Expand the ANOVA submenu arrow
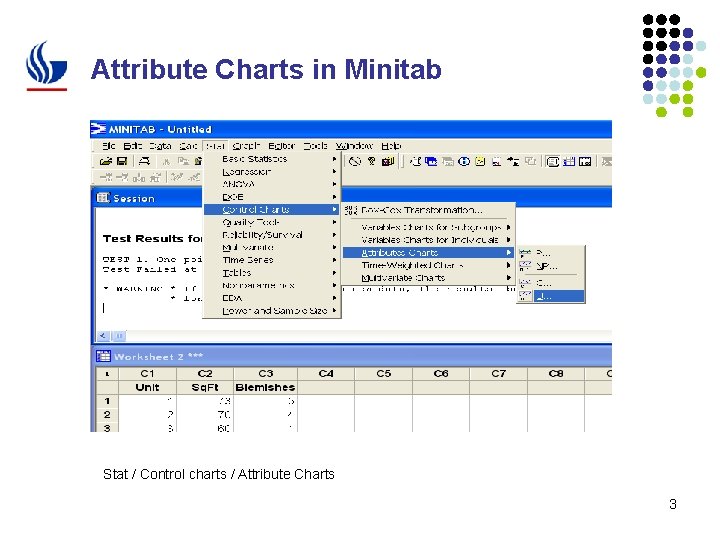720x540 pixels. point(334,184)
